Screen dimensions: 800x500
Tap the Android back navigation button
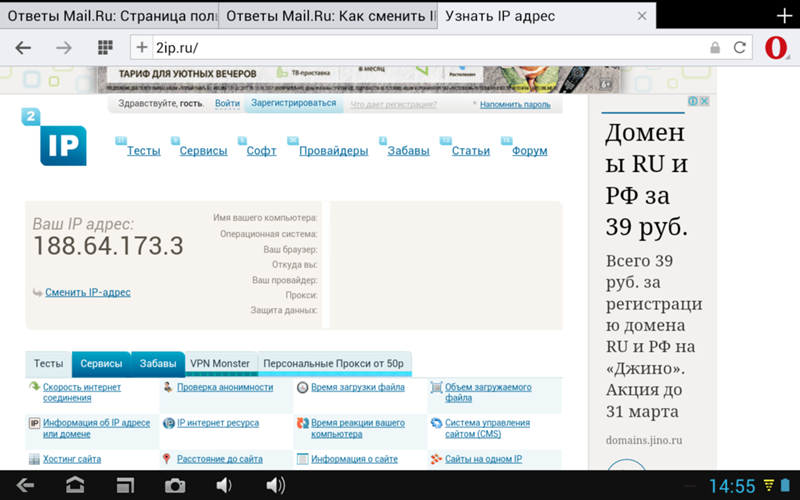point(25,485)
